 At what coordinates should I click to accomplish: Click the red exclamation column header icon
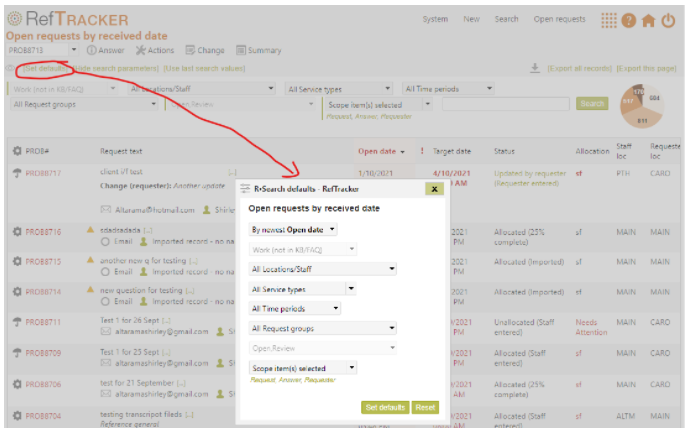click(422, 151)
